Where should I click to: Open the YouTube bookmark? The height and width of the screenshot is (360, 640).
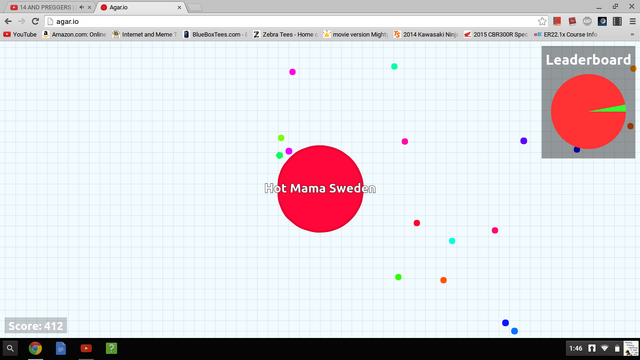pyautogui.click(x=20, y=34)
